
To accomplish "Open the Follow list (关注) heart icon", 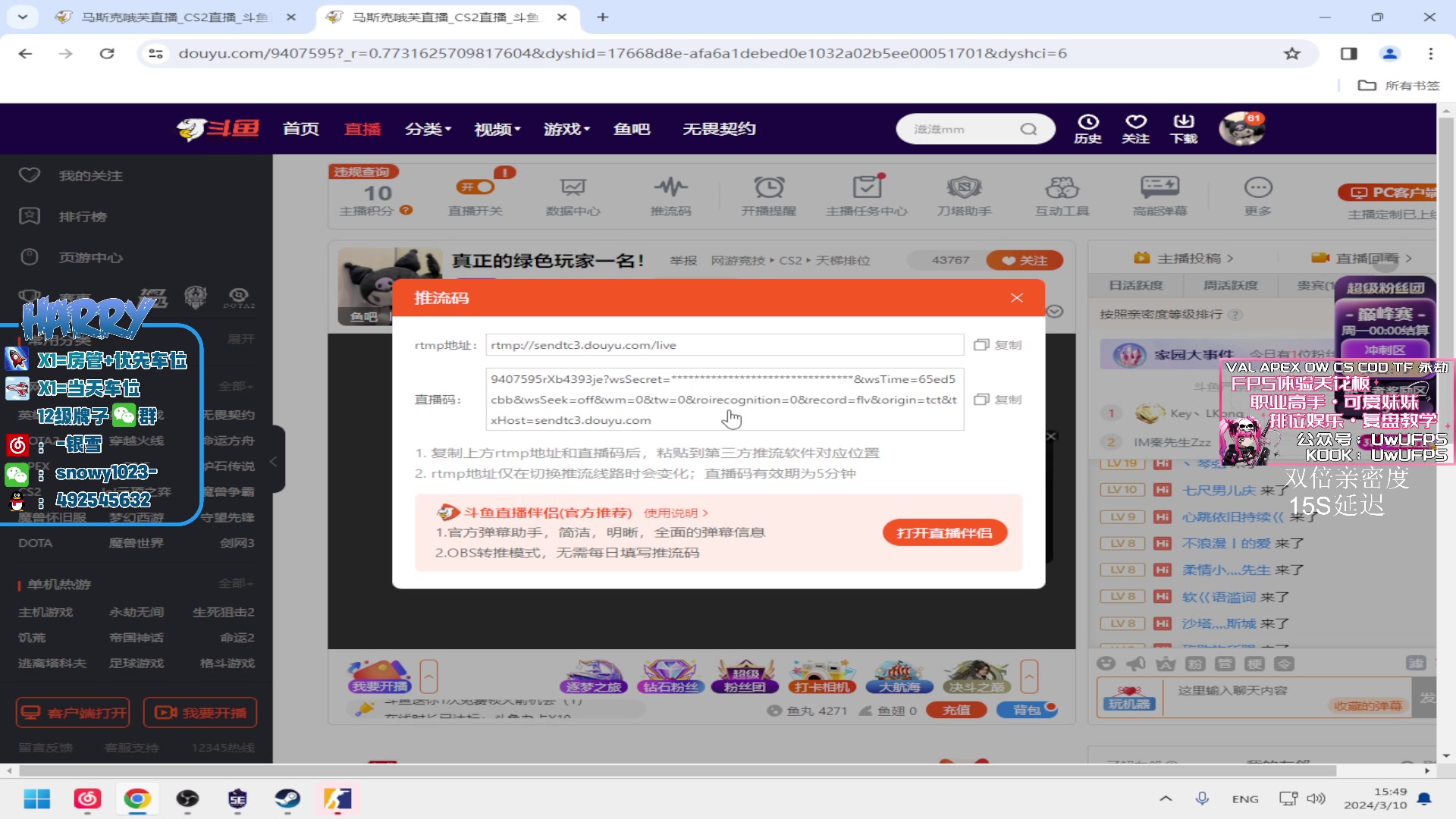I will click(x=1136, y=129).
